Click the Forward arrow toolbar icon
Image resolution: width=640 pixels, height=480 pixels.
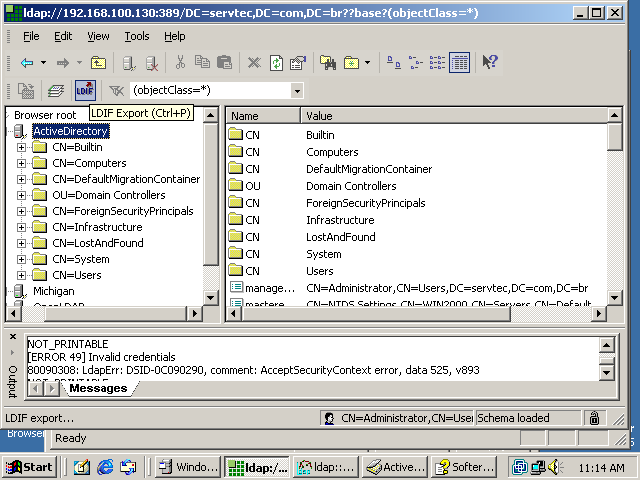pos(63,63)
